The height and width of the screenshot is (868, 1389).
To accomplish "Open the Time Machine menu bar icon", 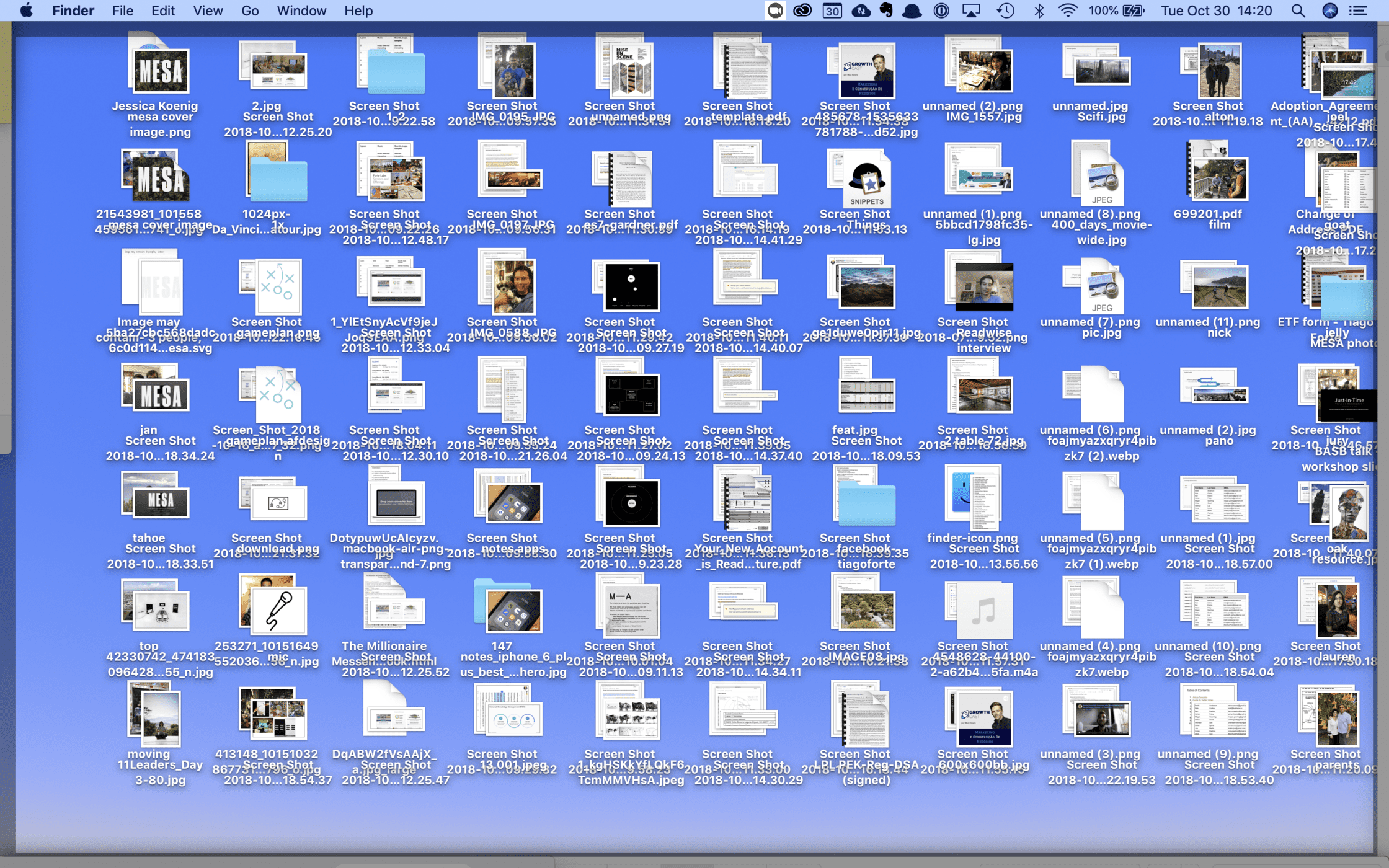I will [1005, 11].
